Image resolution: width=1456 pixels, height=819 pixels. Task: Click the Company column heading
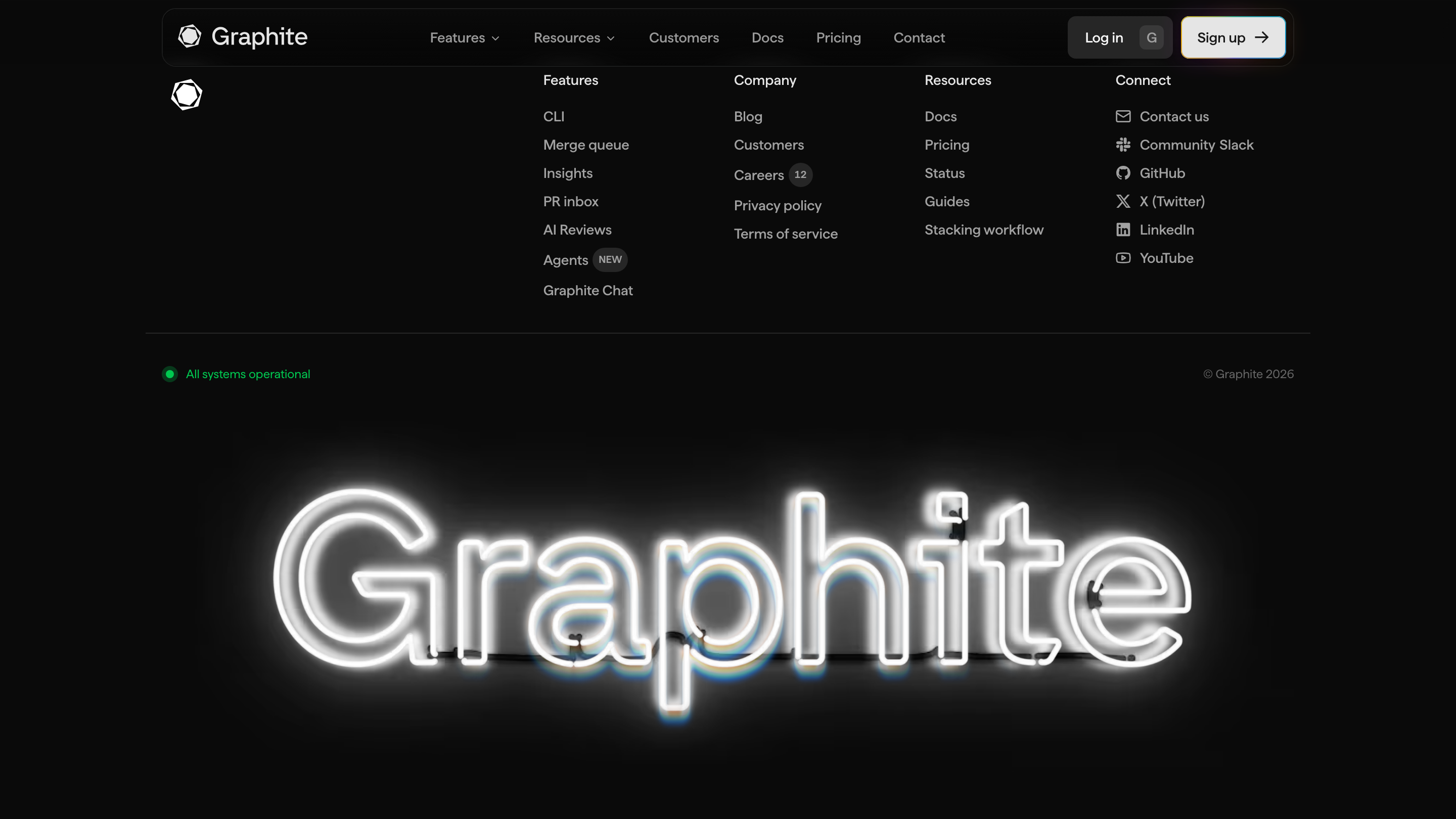[x=765, y=80]
